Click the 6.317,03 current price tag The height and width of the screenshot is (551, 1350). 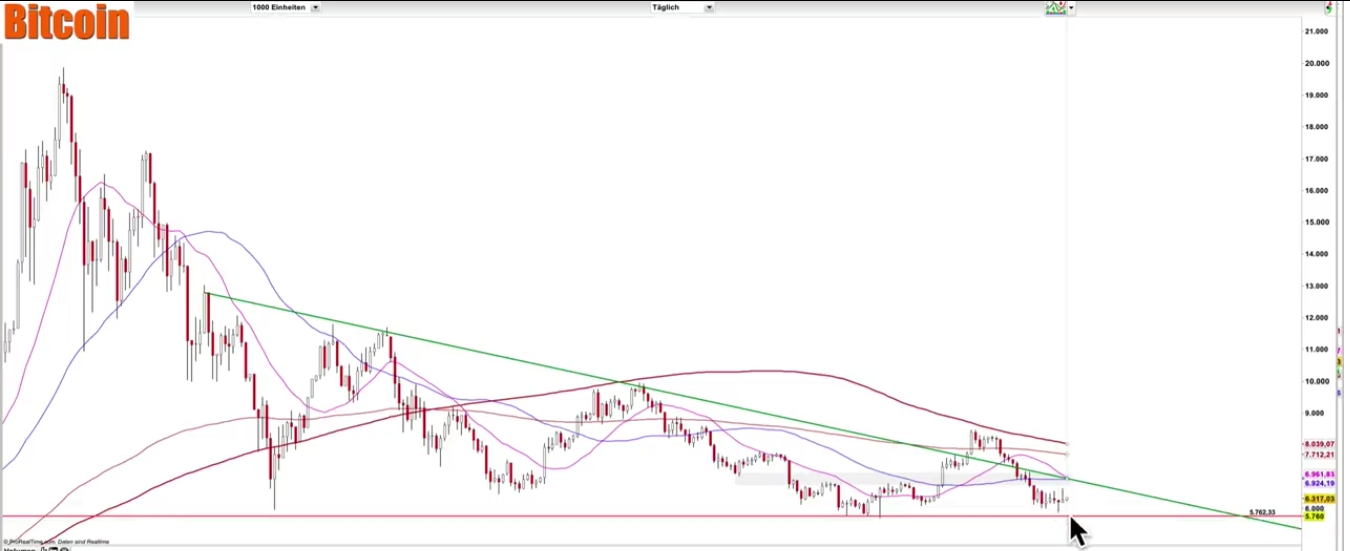coord(1319,498)
